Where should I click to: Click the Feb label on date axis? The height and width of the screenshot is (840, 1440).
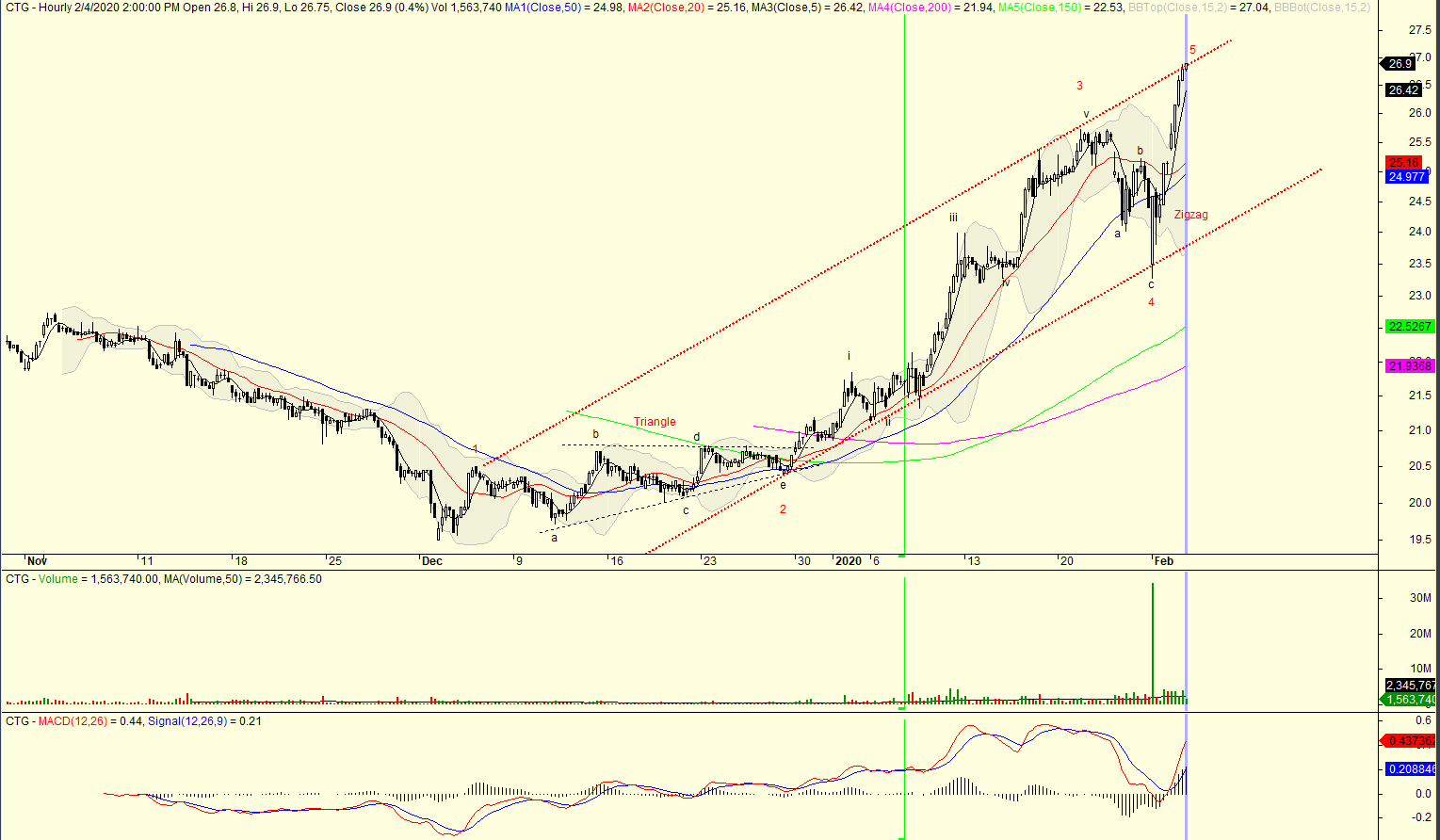click(1164, 561)
